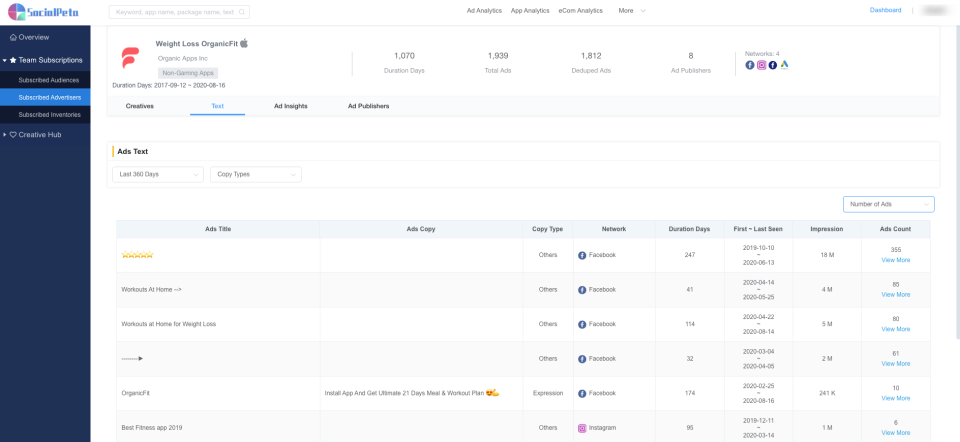Click Instagram icon in Best Fitness app row
The image size is (960, 442).
coord(582,429)
